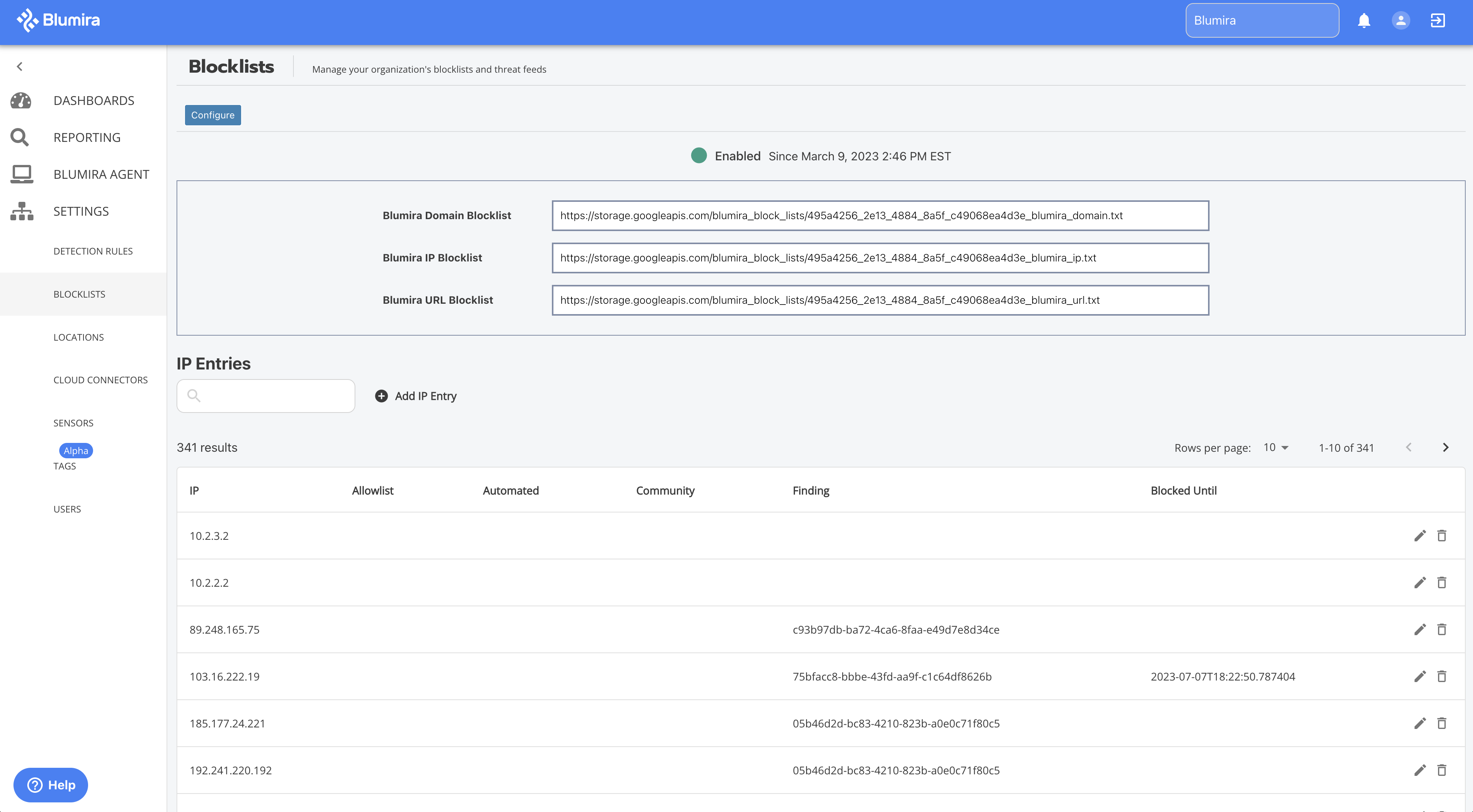1473x812 pixels.
Task: Switch to the Locations settings section
Action: pyautogui.click(x=78, y=337)
